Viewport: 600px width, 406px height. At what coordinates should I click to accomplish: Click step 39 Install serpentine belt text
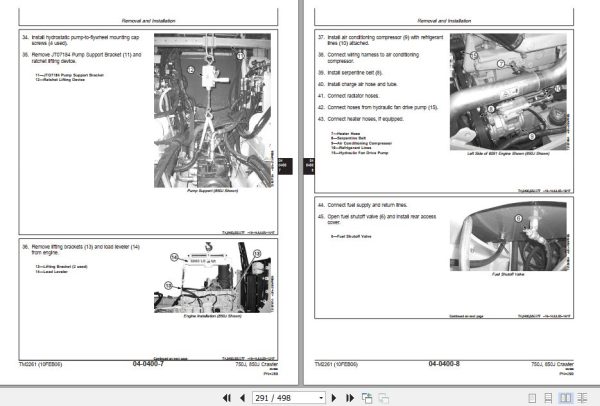(350, 72)
